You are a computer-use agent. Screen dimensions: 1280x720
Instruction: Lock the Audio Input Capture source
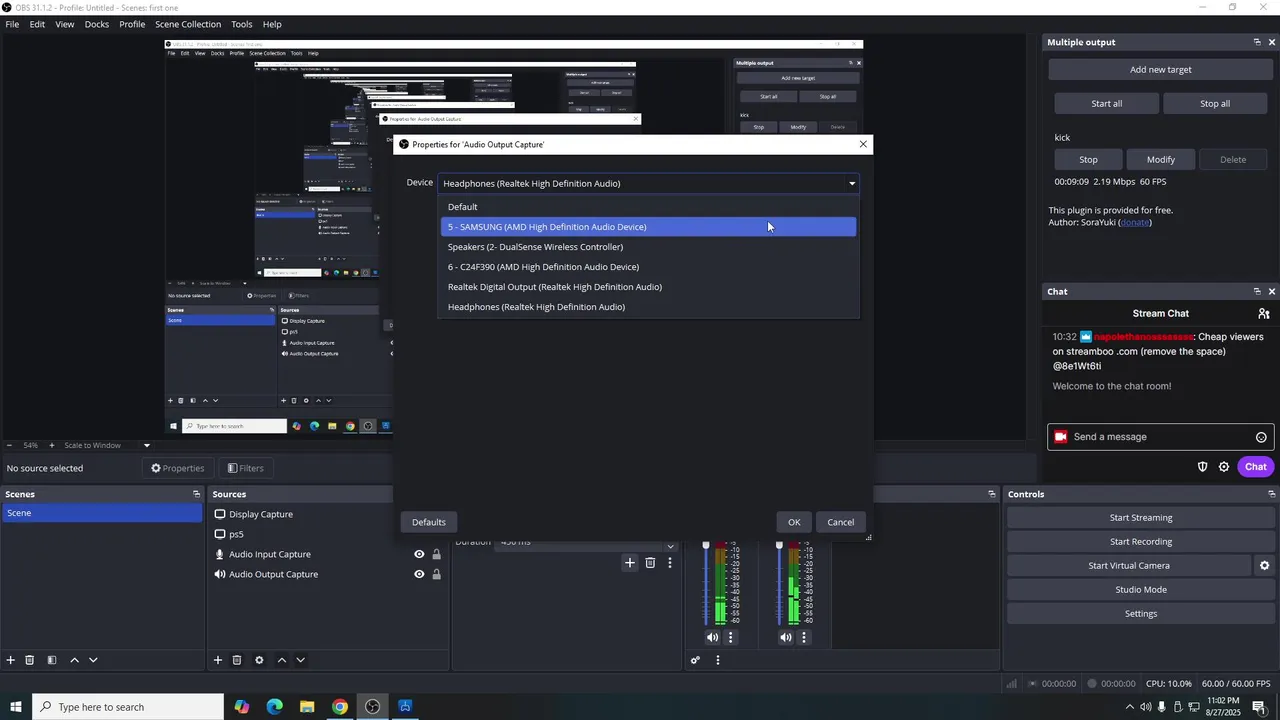[x=436, y=554]
